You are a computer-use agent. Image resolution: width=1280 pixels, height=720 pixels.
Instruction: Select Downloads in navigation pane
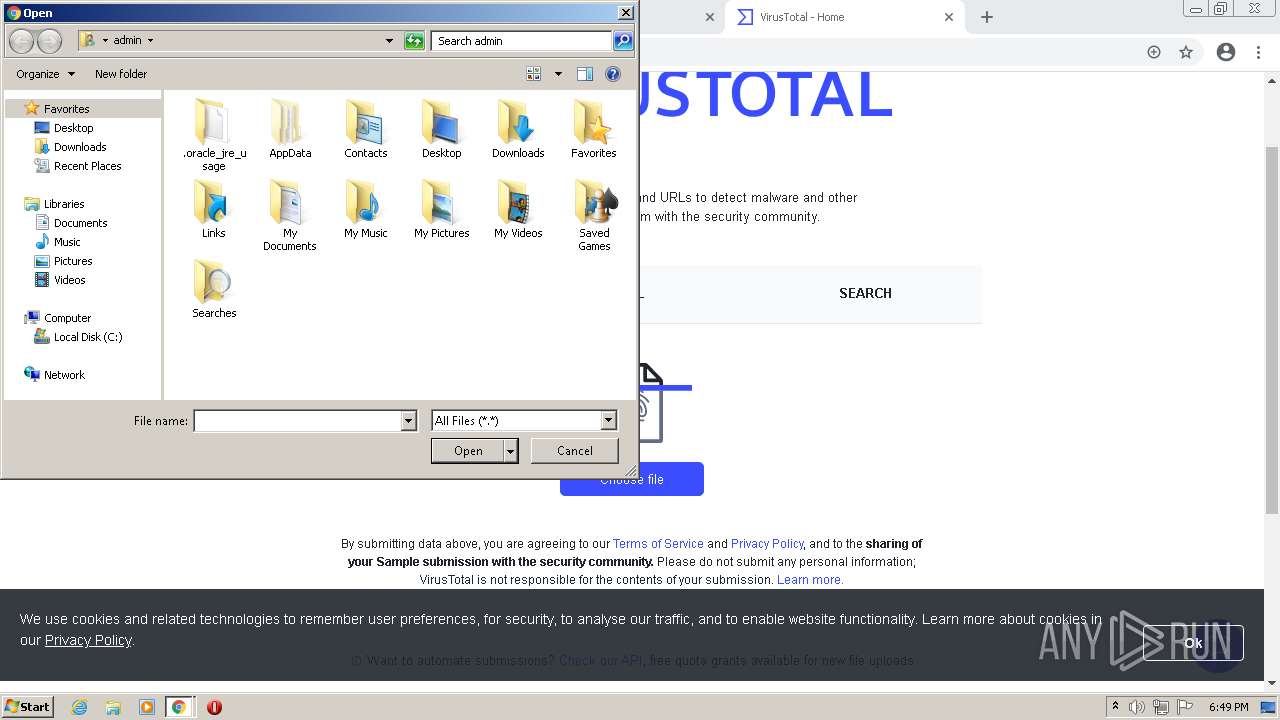[x=80, y=147]
